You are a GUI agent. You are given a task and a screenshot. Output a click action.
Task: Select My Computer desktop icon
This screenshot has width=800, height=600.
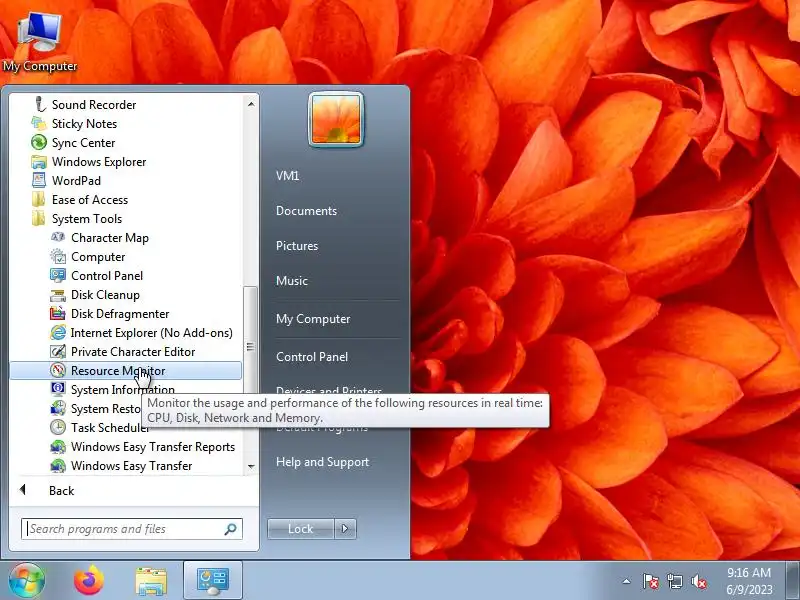[x=40, y=42]
